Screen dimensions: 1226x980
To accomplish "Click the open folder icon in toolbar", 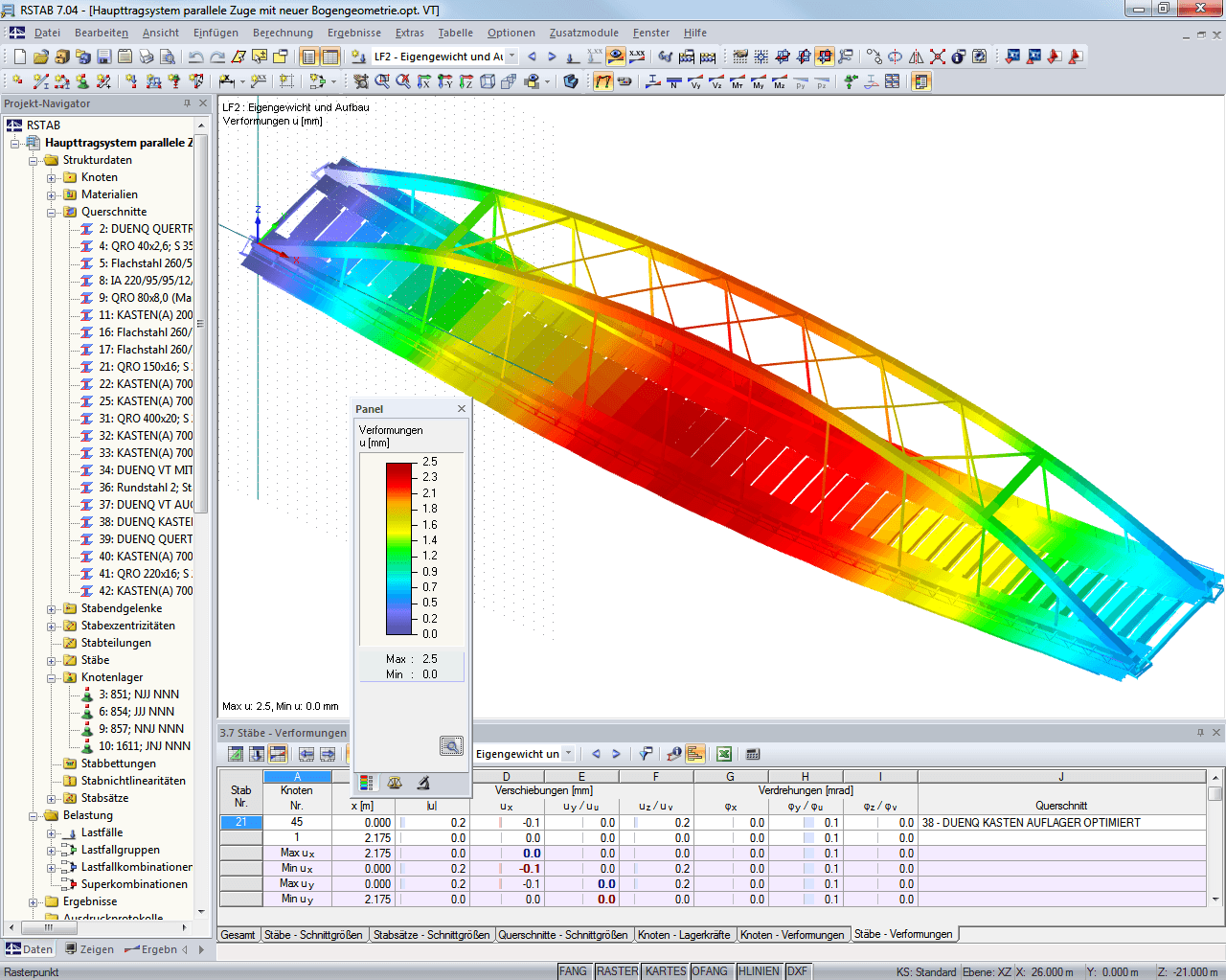I will (41, 57).
